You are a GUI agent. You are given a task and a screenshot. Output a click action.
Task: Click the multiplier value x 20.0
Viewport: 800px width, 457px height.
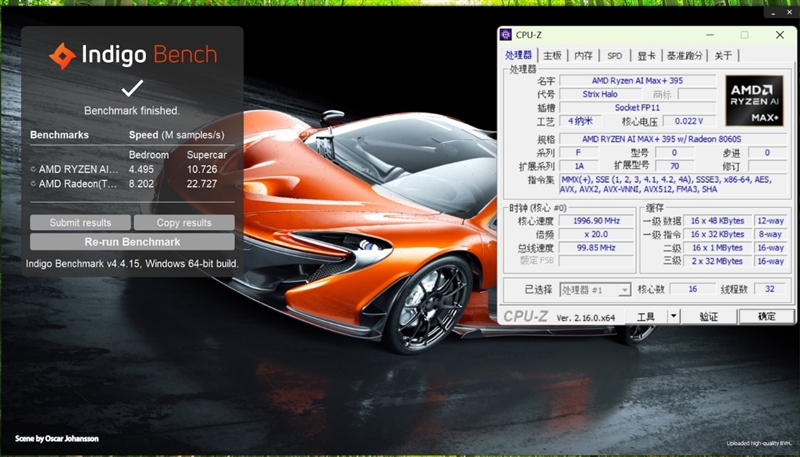pyautogui.click(x=596, y=234)
